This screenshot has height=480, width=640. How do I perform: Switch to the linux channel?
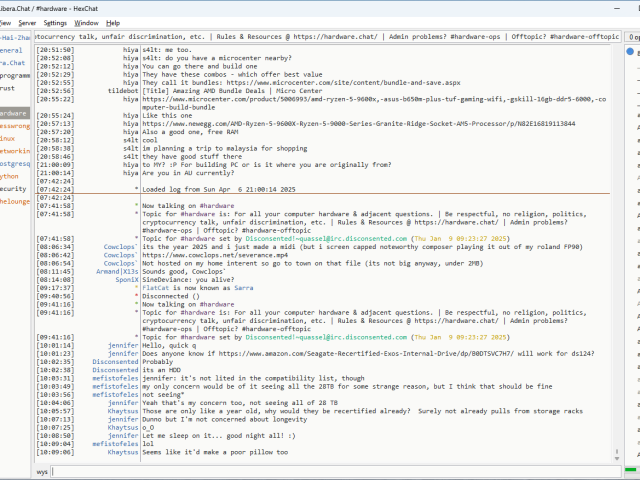(8, 138)
